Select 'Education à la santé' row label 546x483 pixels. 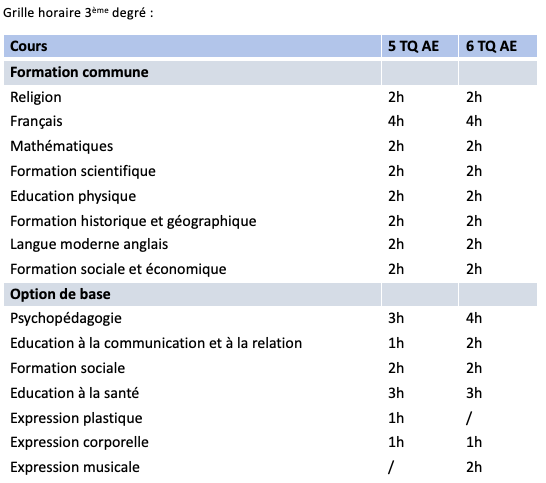click(x=75, y=393)
